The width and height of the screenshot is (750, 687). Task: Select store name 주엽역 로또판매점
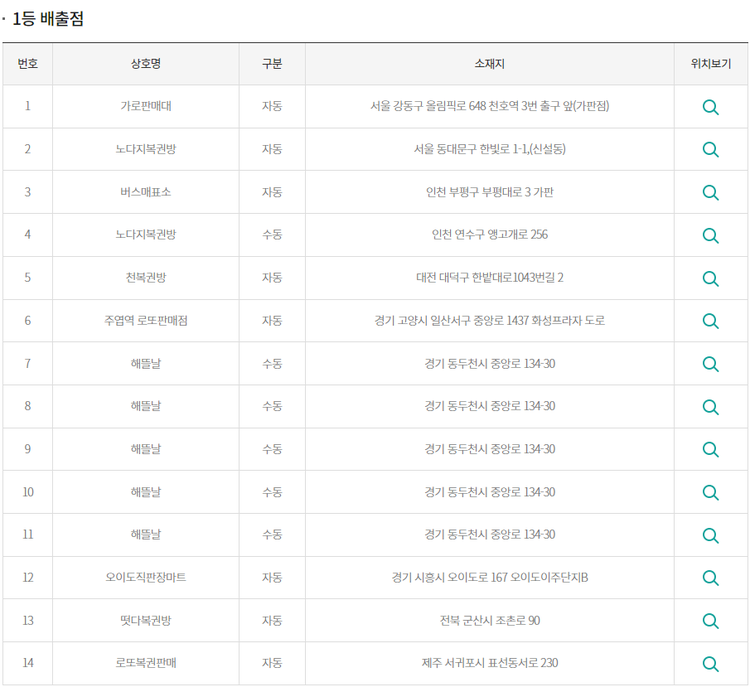coord(146,320)
